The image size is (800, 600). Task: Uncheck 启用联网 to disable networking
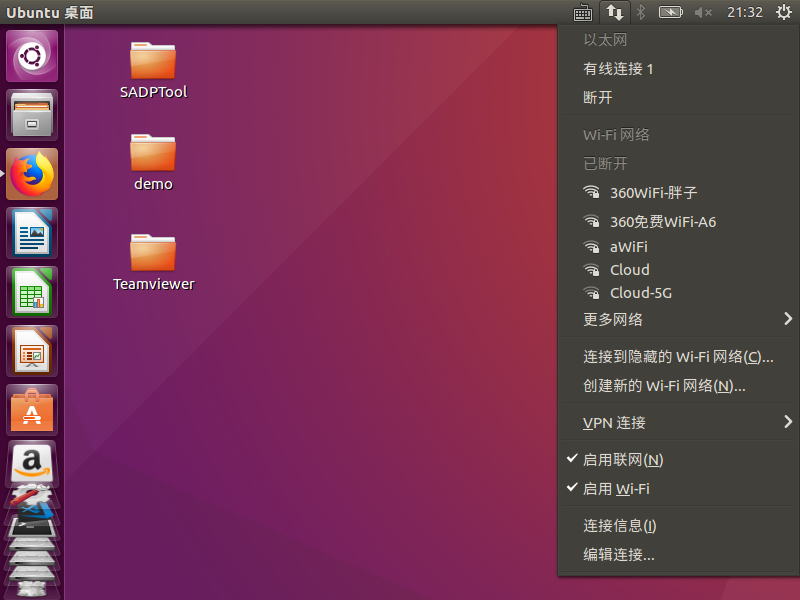coord(621,459)
